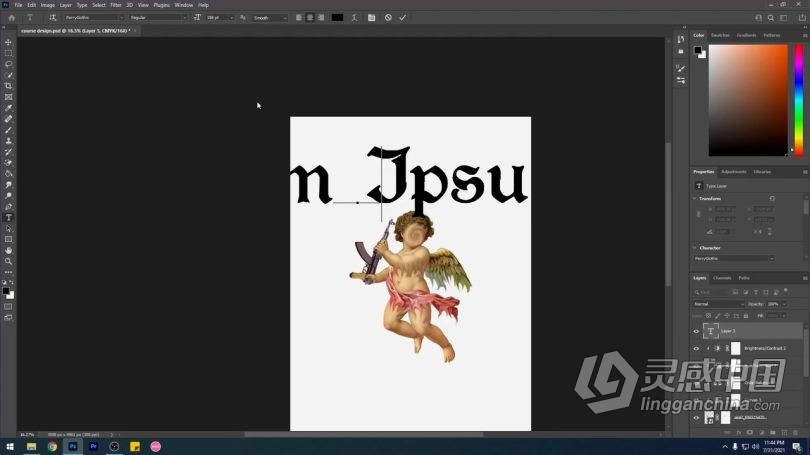The image size is (810, 455).
Task: Toggle Quick Mask mode
Action: pos(8,307)
